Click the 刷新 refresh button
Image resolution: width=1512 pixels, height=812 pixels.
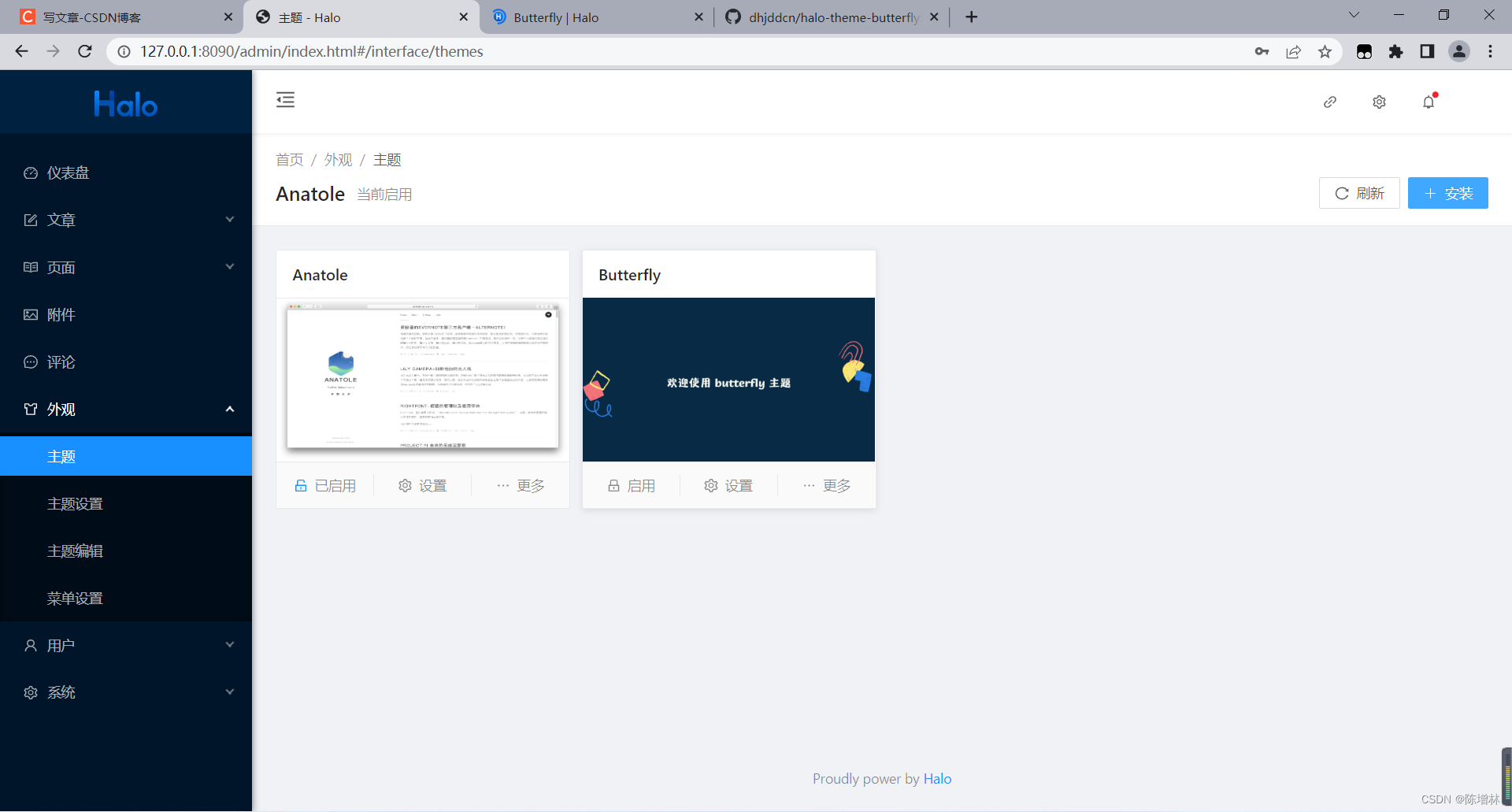tap(1359, 193)
